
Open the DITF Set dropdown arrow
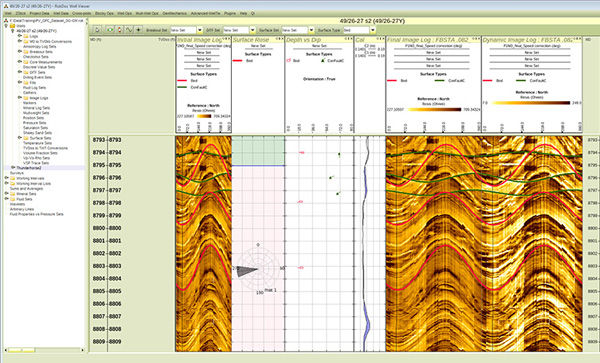click(x=253, y=30)
